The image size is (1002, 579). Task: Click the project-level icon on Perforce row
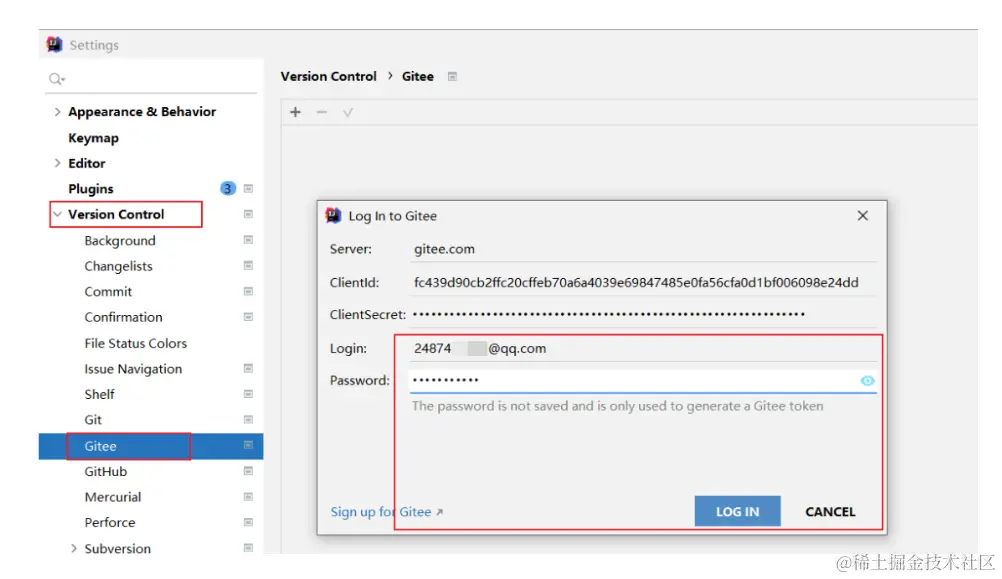point(249,522)
